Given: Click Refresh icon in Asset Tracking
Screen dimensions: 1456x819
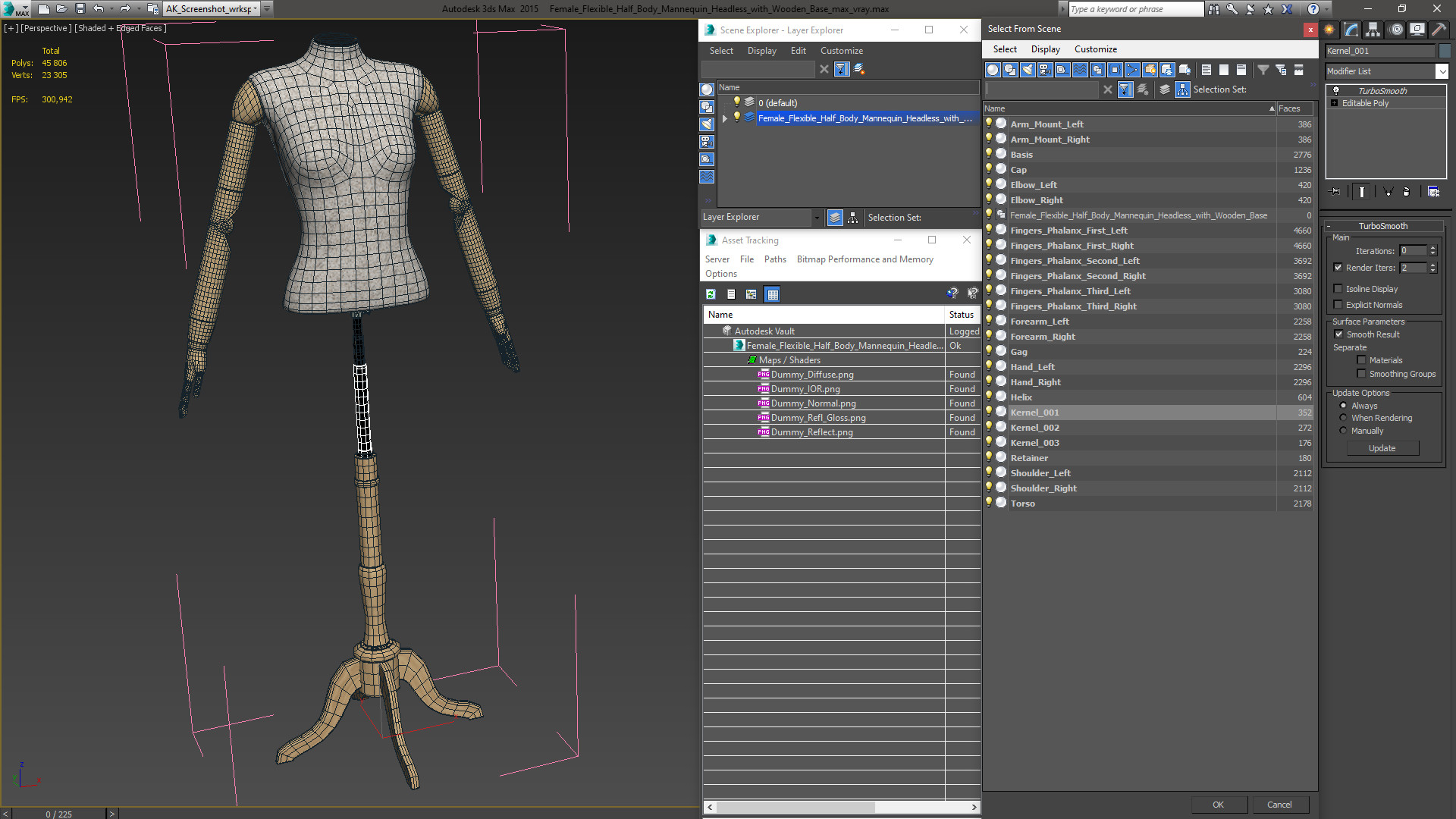Looking at the screenshot, I should 711,294.
